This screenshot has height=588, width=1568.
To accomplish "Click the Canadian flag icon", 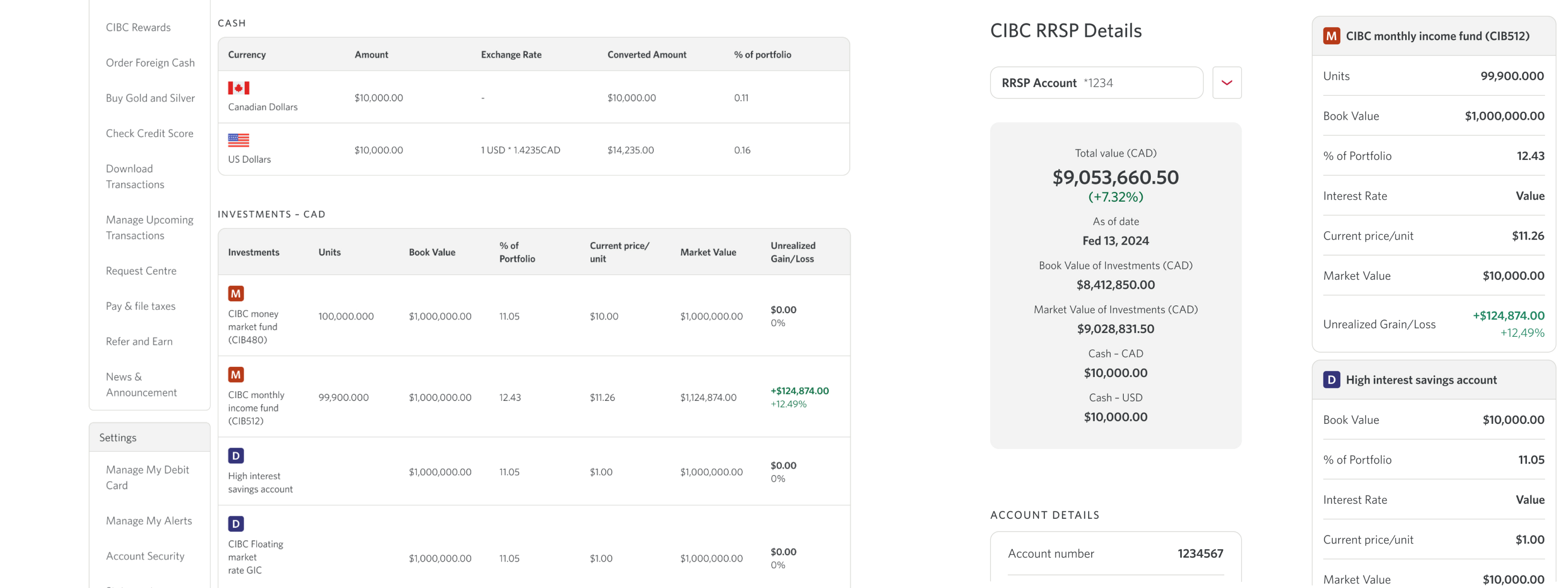I will pyautogui.click(x=238, y=88).
